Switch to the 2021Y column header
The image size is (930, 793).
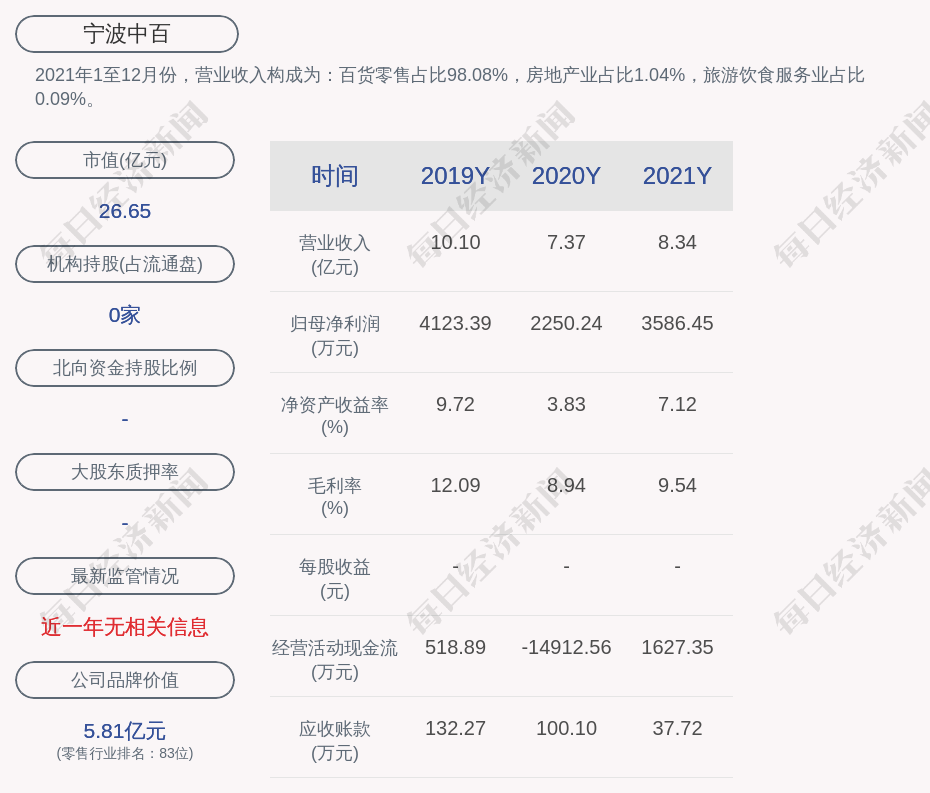(677, 176)
